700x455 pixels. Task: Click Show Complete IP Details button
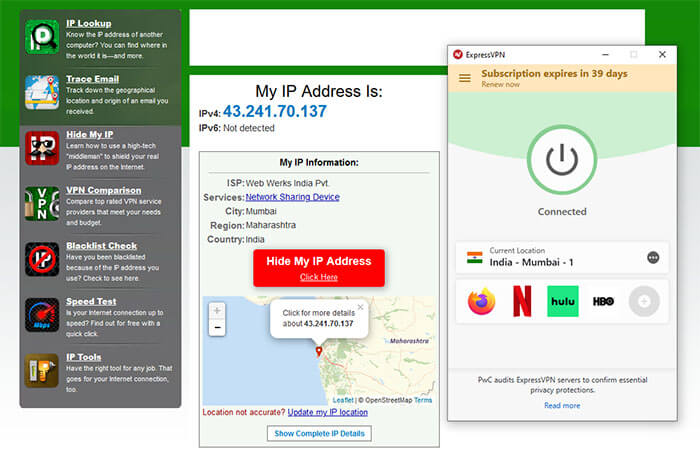point(319,433)
